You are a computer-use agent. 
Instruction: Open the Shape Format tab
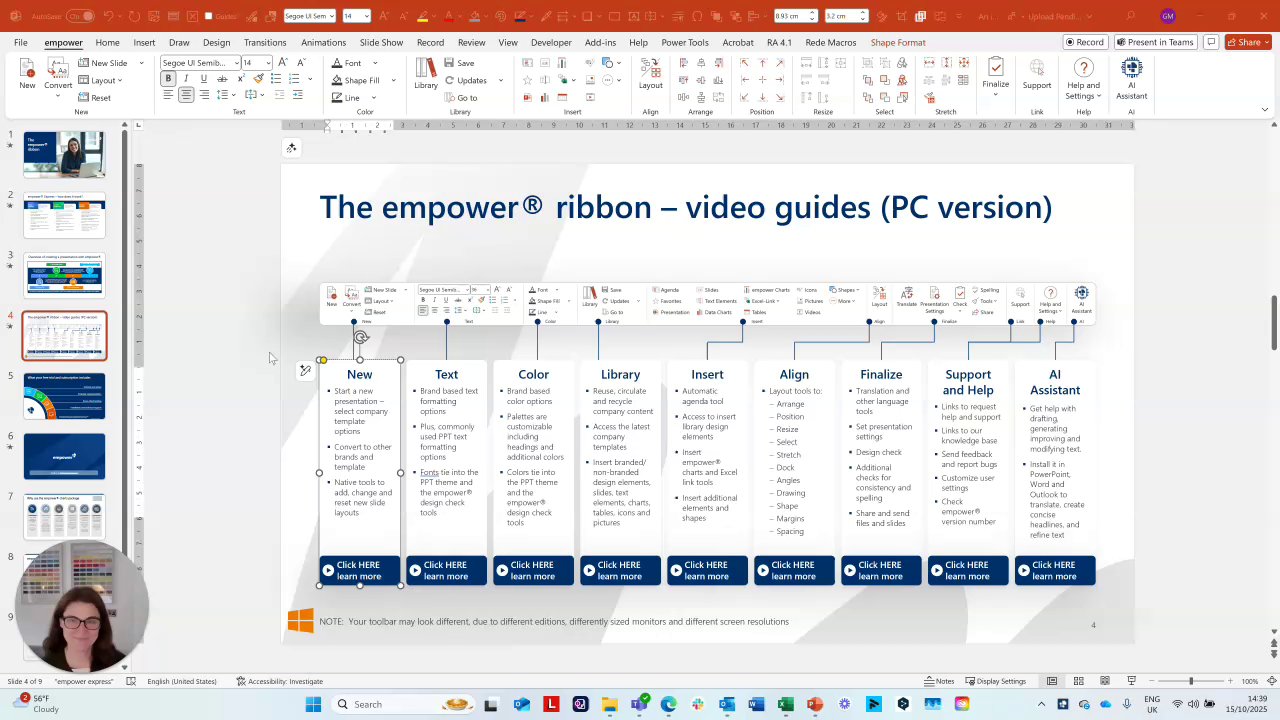tap(898, 42)
